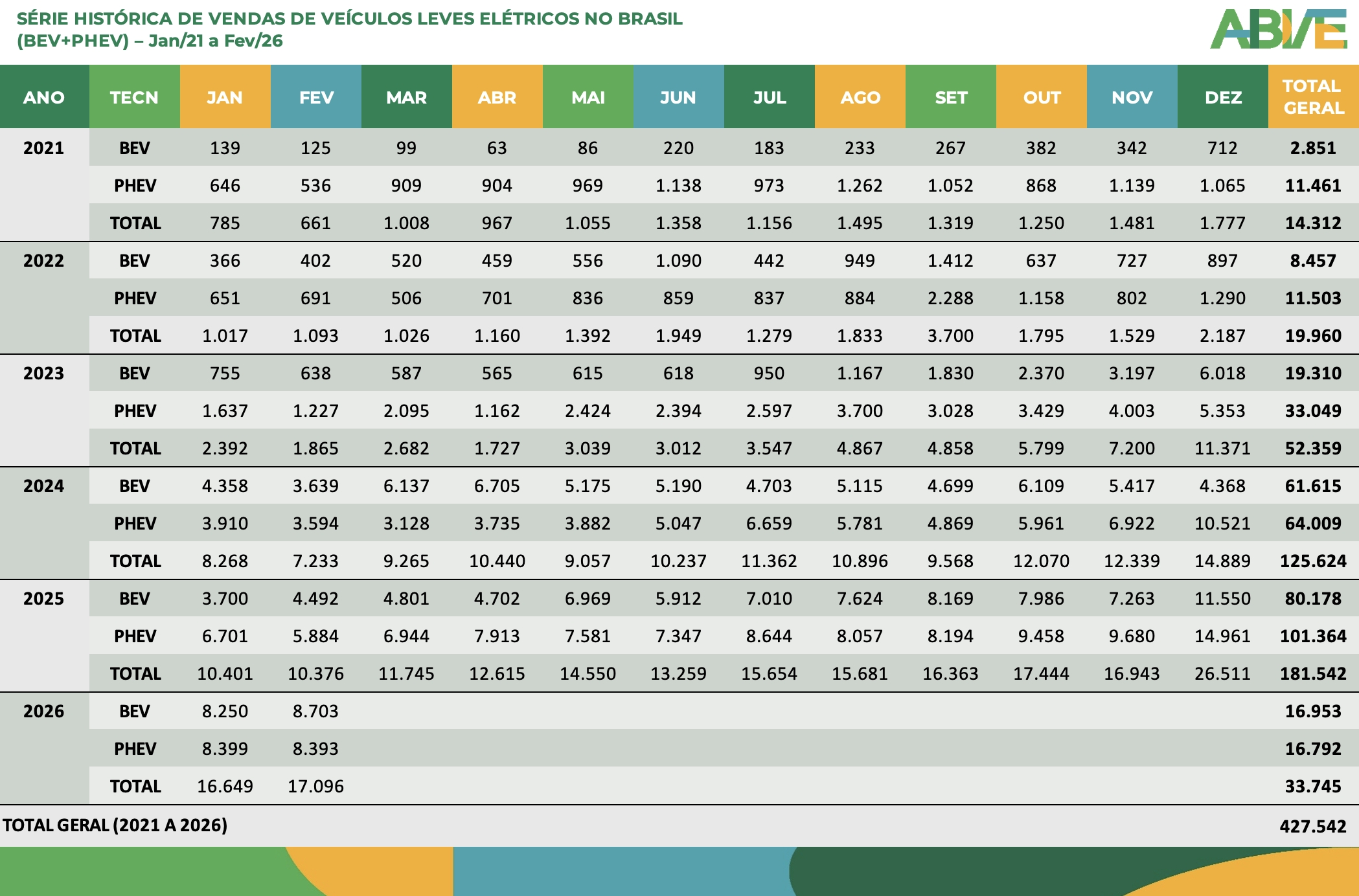Select 2022 PHEV September value 2.288

click(950, 298)
